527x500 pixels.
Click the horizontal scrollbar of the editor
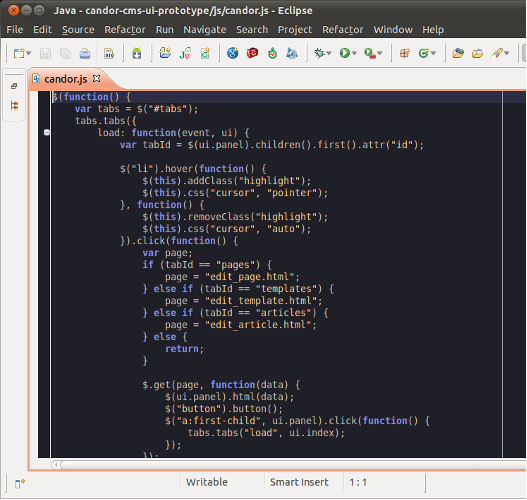pos(289,465)
